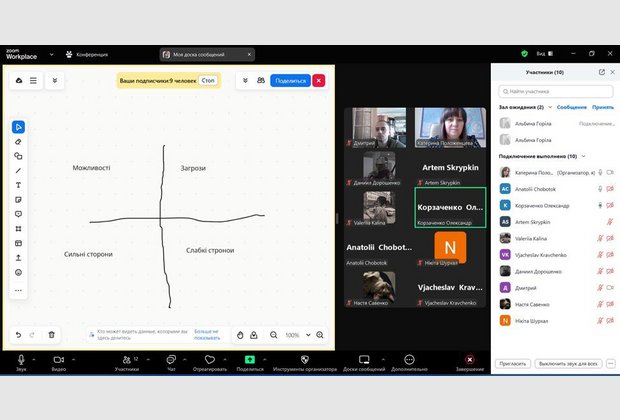Toggle the Звук microphone button
The height and width of the screenshot is (420, 620).
point(21,359)
